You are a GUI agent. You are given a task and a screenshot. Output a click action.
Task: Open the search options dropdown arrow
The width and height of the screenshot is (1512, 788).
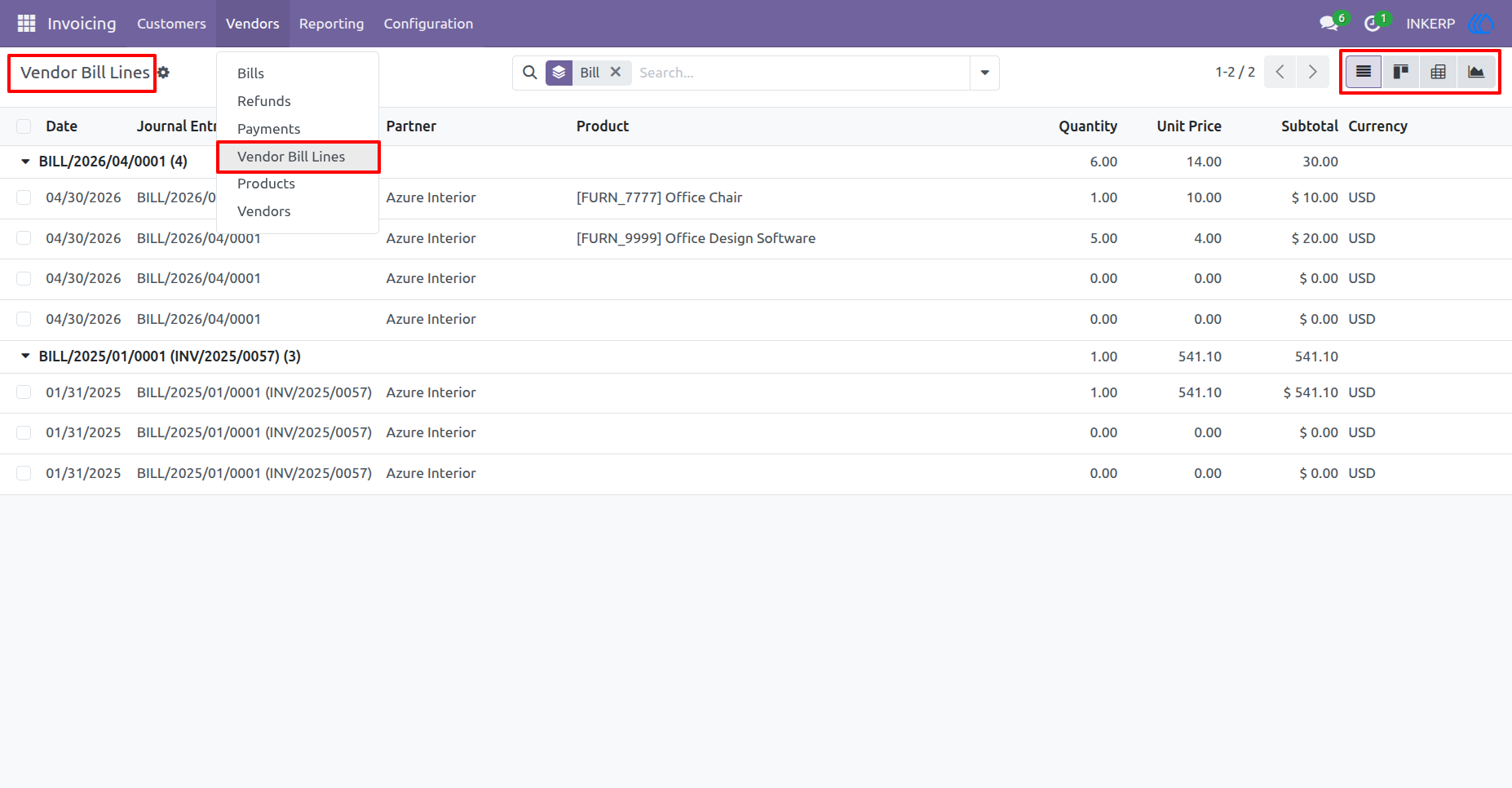point(984,73)
